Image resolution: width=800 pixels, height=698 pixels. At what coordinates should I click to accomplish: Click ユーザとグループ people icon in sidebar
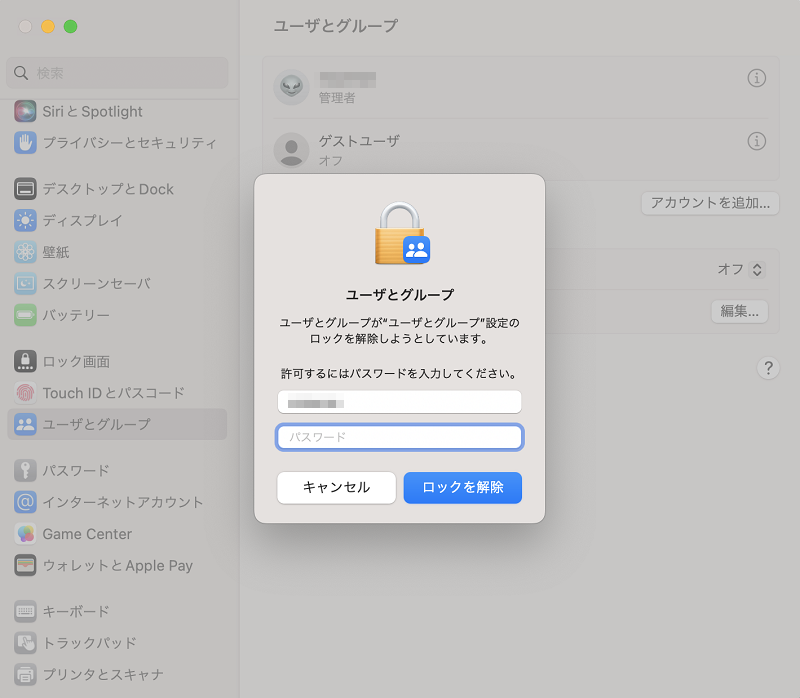25,424
